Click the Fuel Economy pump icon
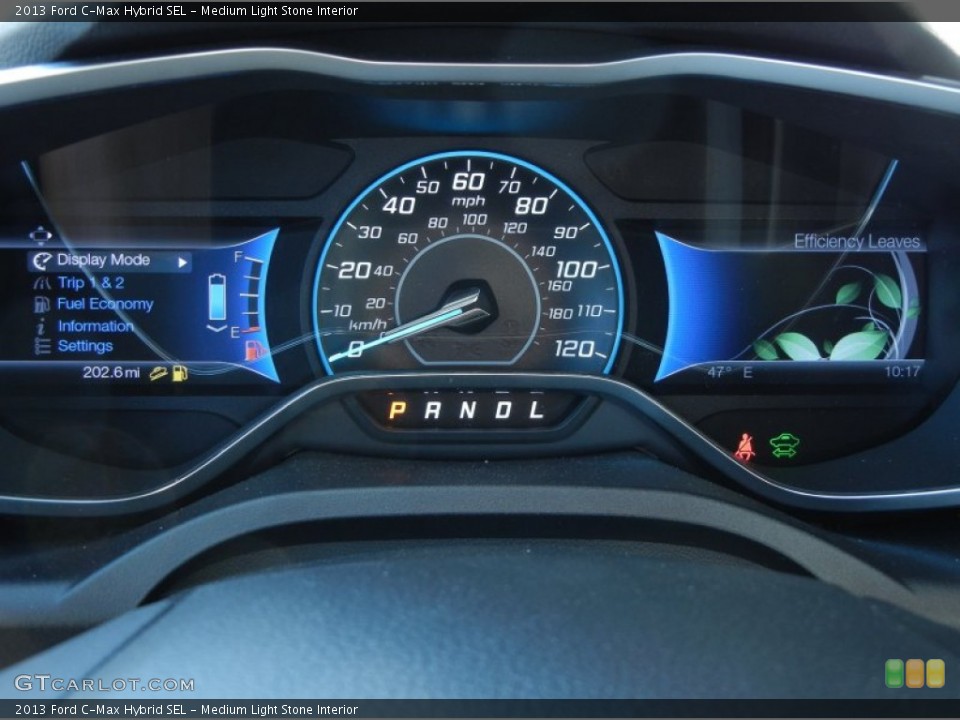Screen dimensions: 960x720 (x=42, y=304)
